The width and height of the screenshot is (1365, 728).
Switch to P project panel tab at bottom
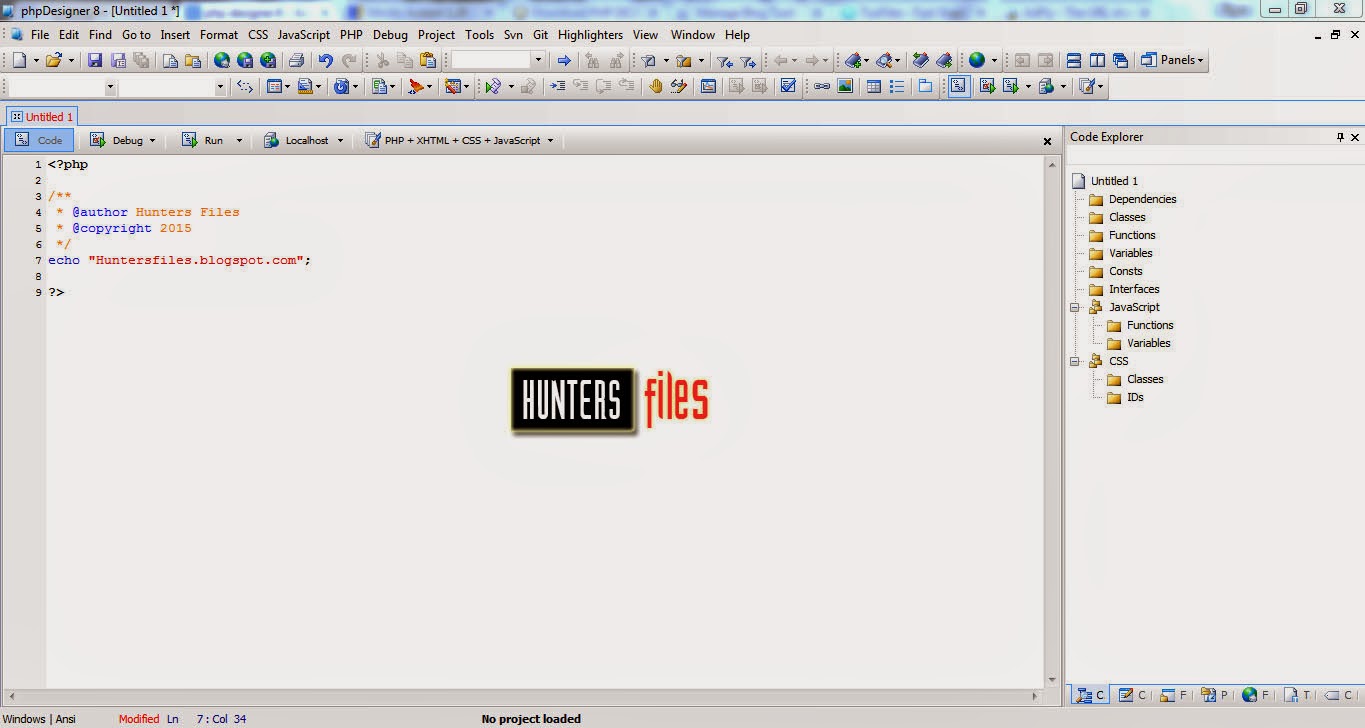(x=1214, y=694)
